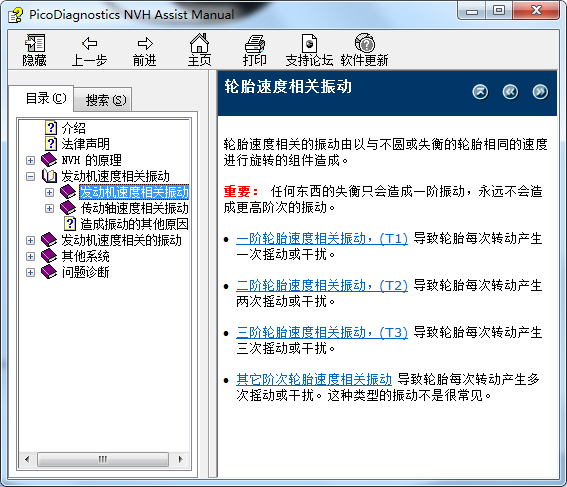Screen dimensions: 567x487
Task: Click the 前进 forward arrow icon
Action: pyautogui.click(x=145, y=44)
